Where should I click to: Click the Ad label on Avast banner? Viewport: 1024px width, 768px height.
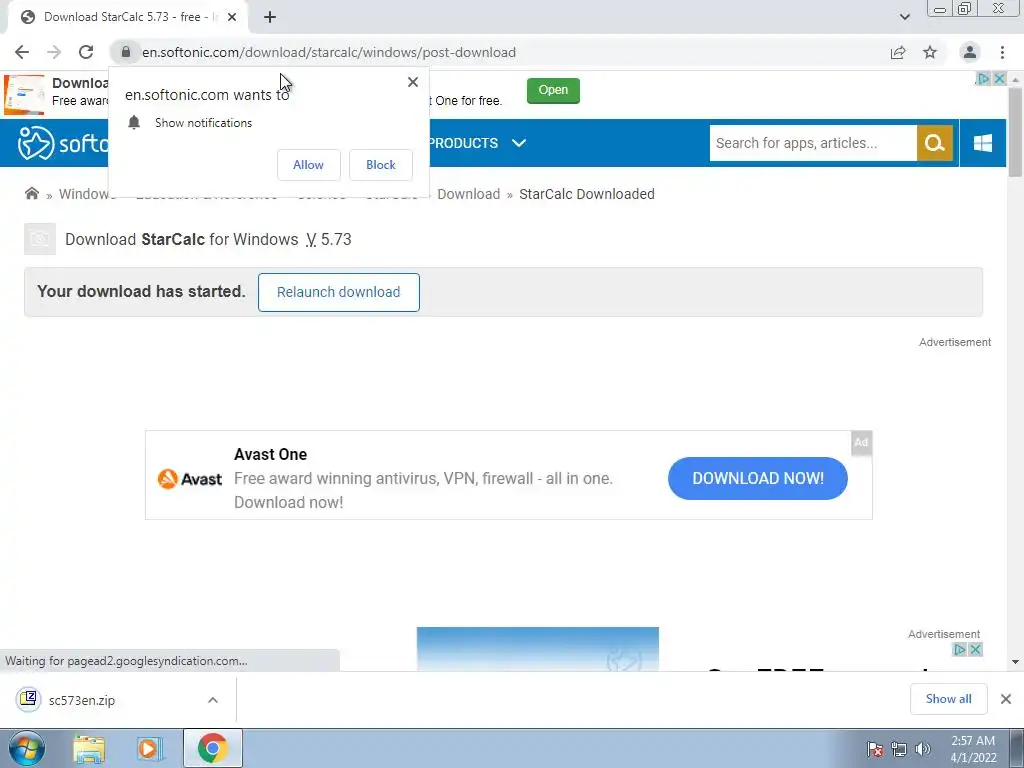click(861, 442)
